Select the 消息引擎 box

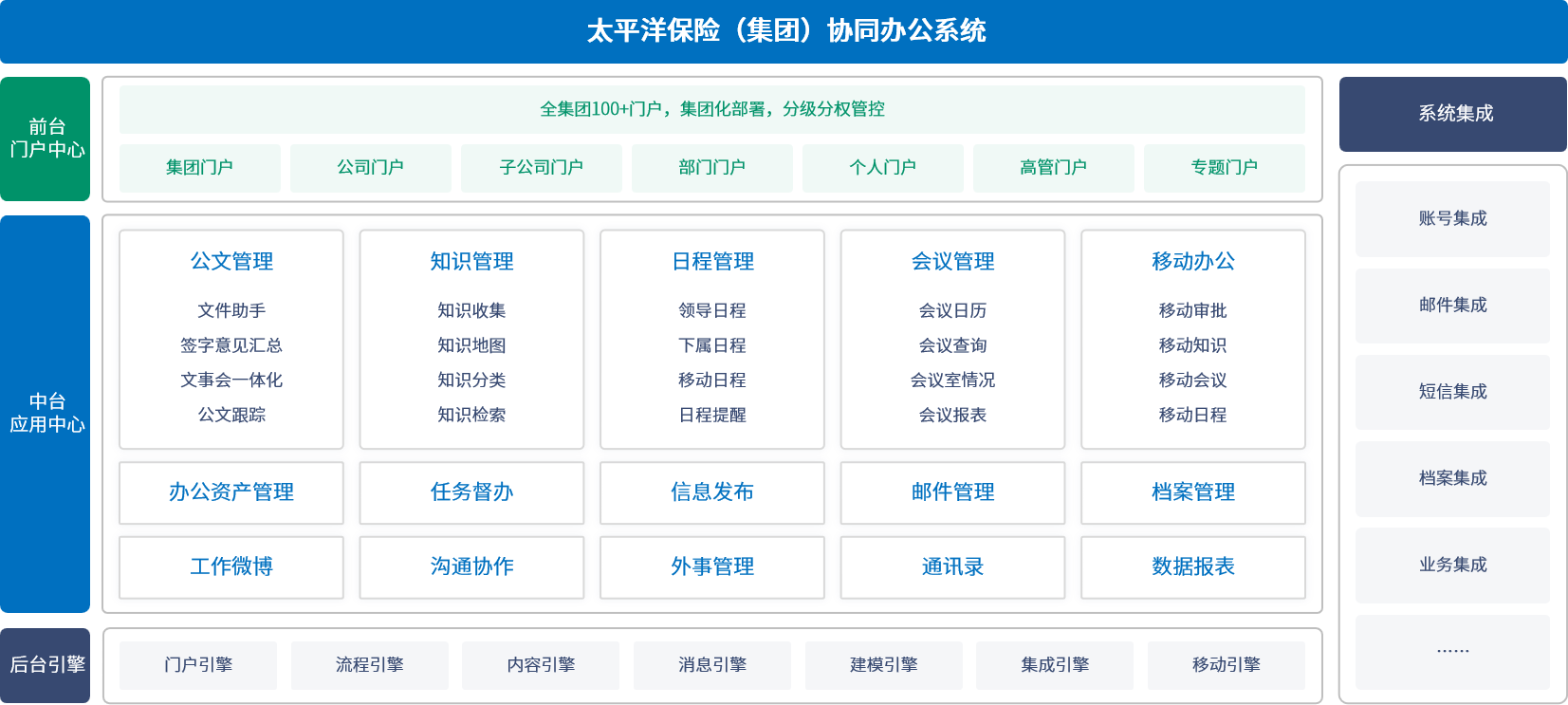(712, 665)
